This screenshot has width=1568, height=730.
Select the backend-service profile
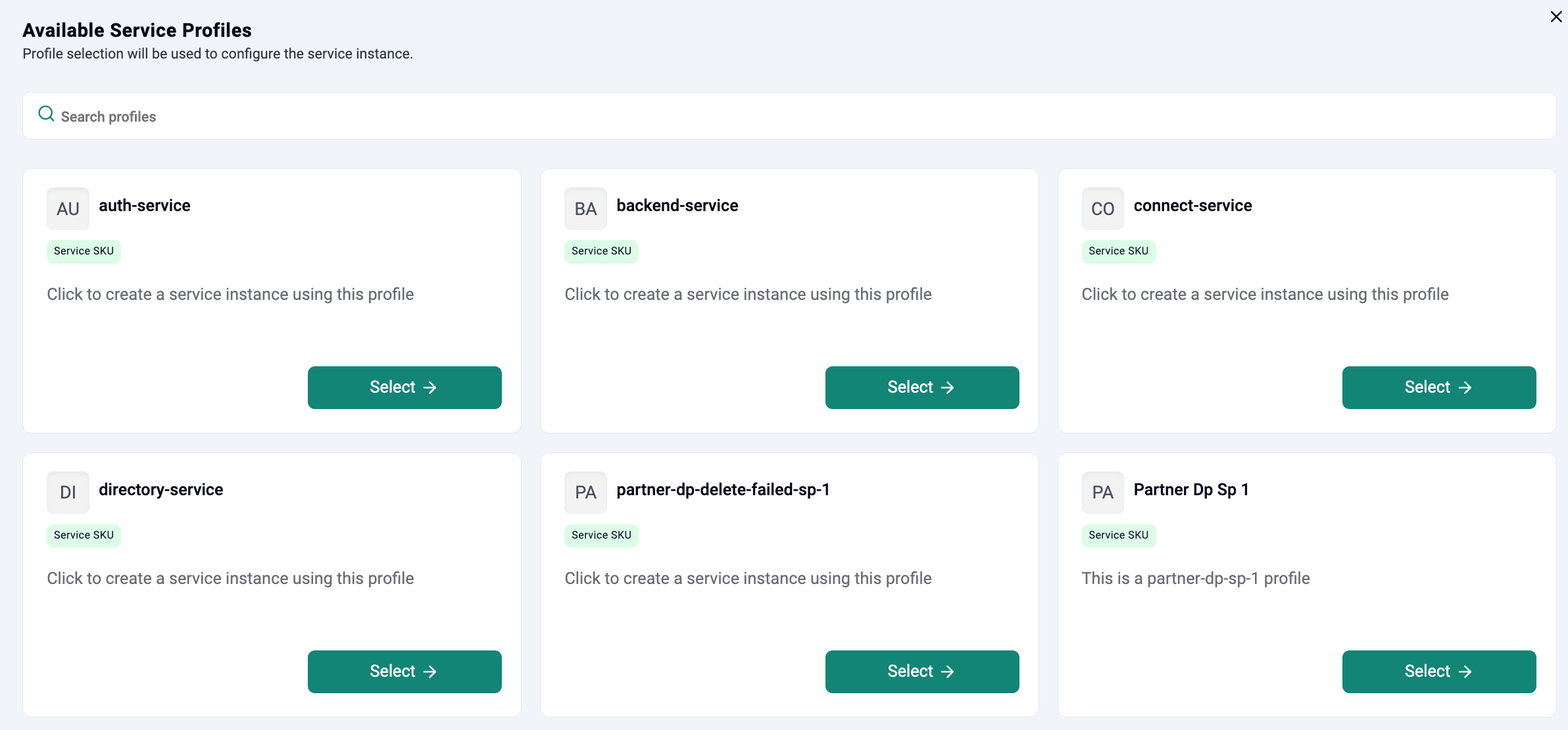(922, 387)
